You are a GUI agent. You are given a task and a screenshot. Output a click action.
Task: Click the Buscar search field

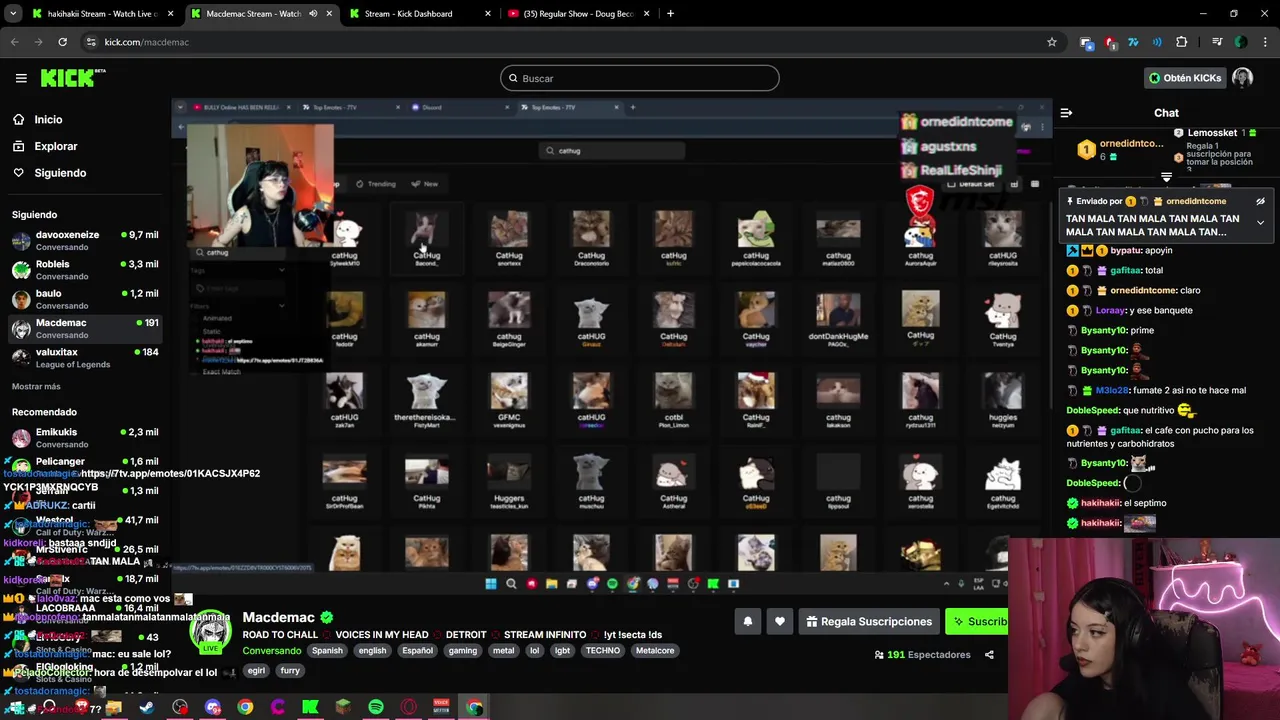[640, 78]
